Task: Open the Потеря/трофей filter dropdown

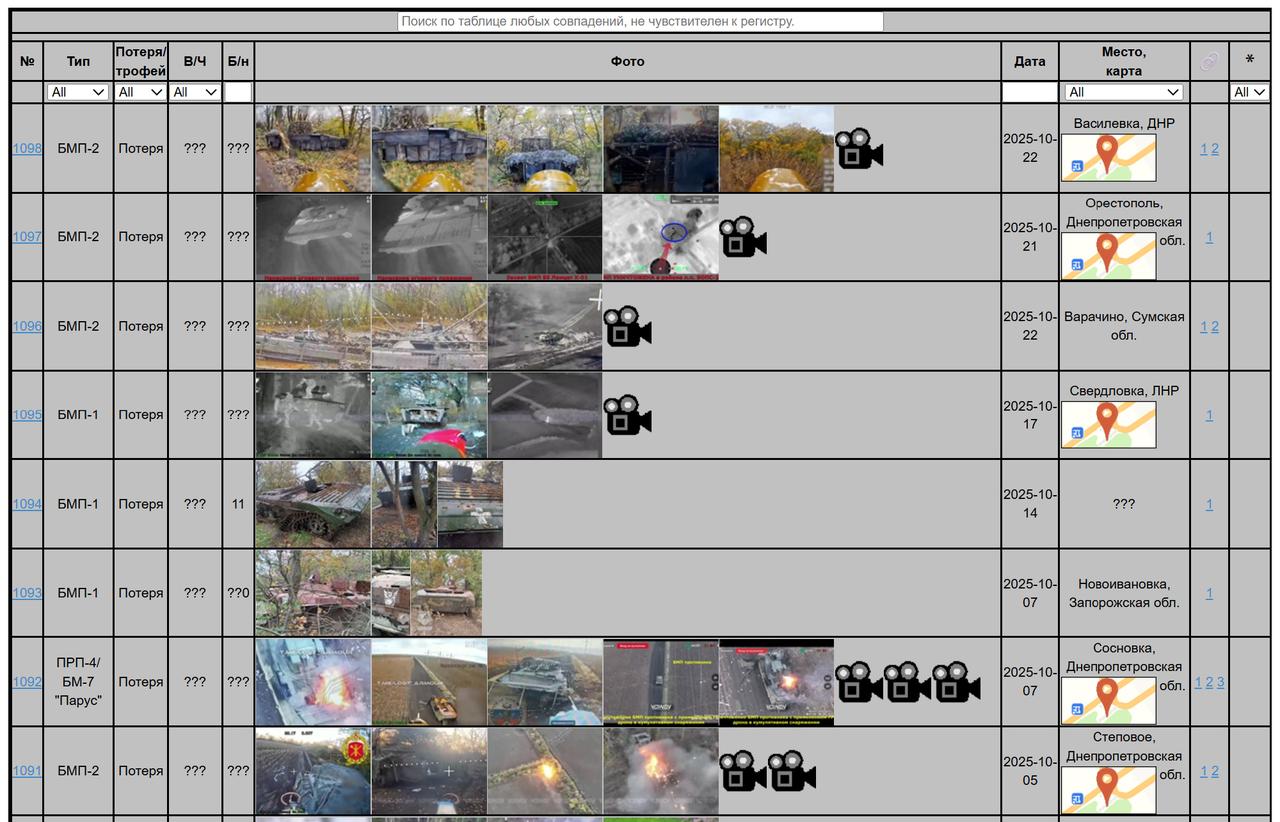Action: 141,92
